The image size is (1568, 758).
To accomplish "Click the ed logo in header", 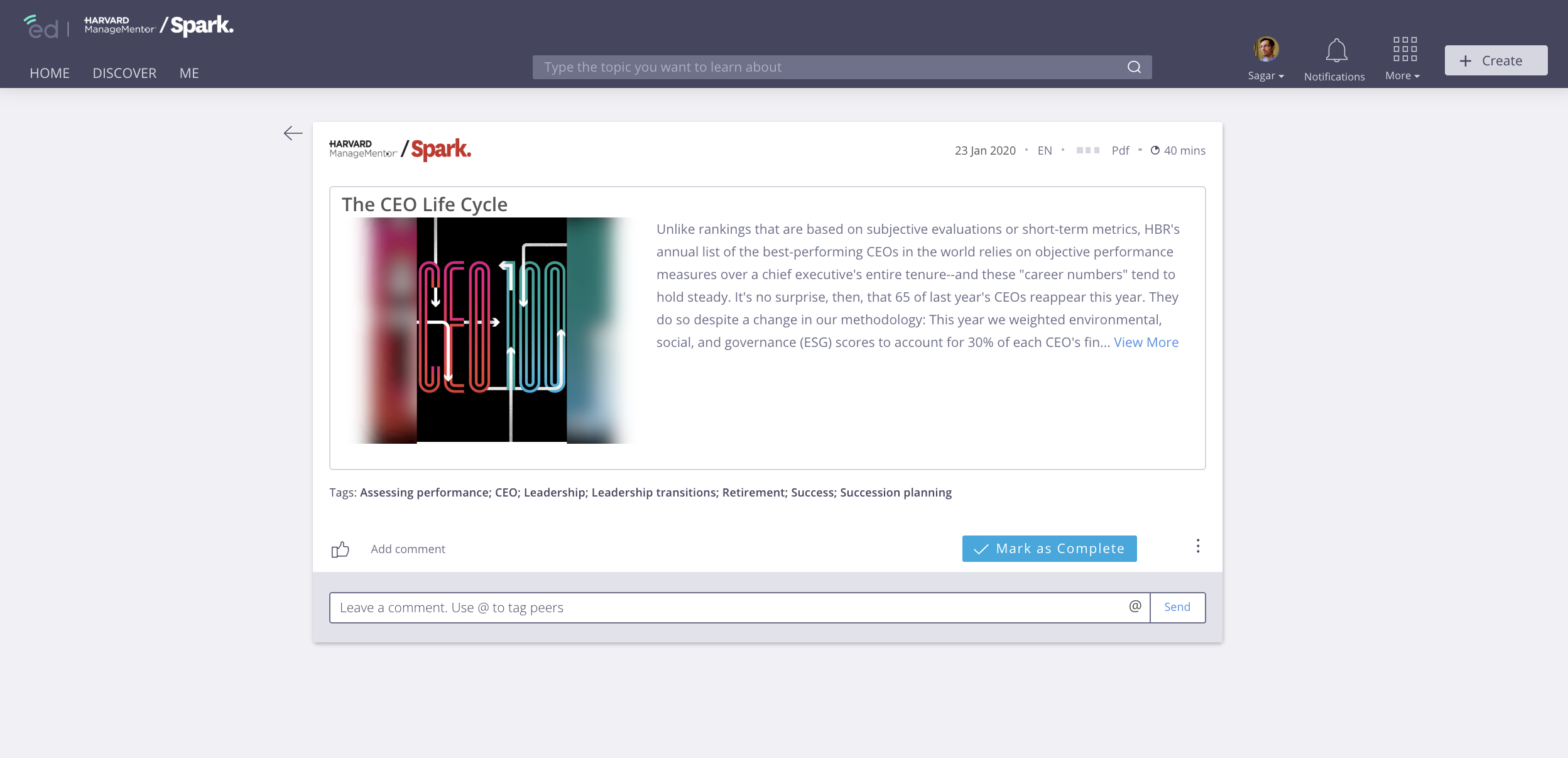I will click(41, 27).
